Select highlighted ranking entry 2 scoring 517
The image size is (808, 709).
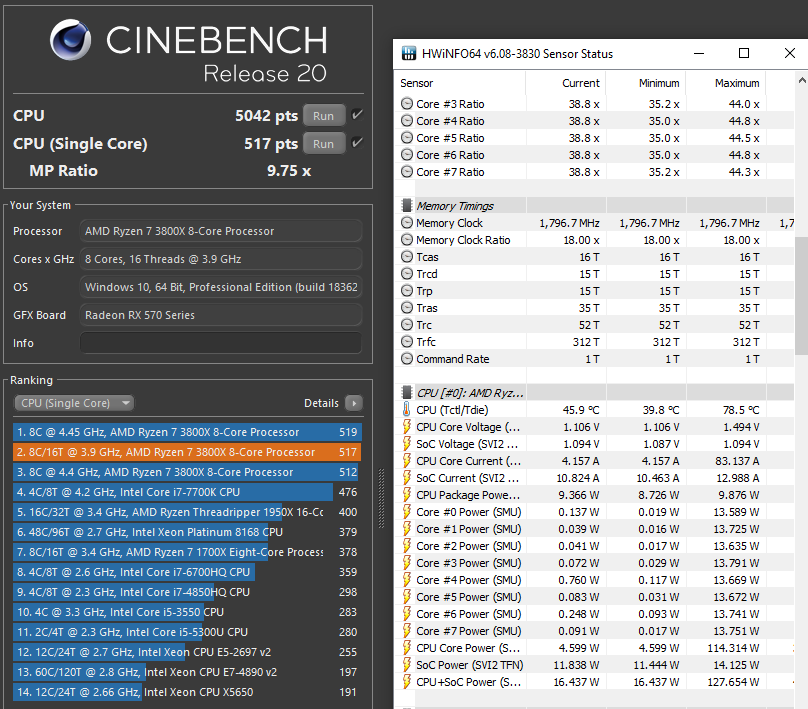tap(187, 452)
